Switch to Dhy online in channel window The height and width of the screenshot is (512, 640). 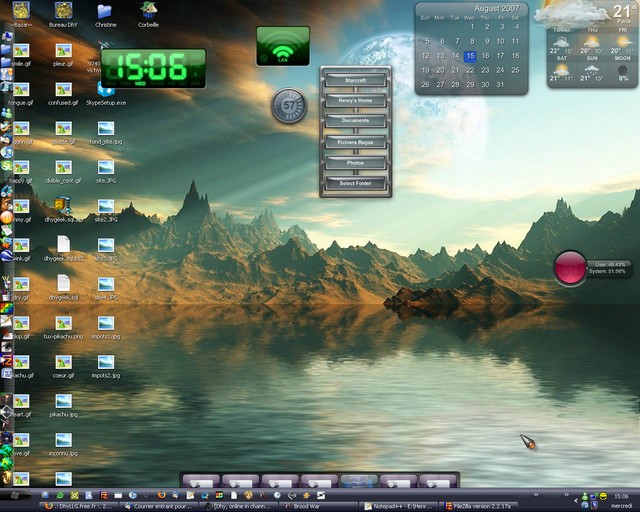coord(239,506)
